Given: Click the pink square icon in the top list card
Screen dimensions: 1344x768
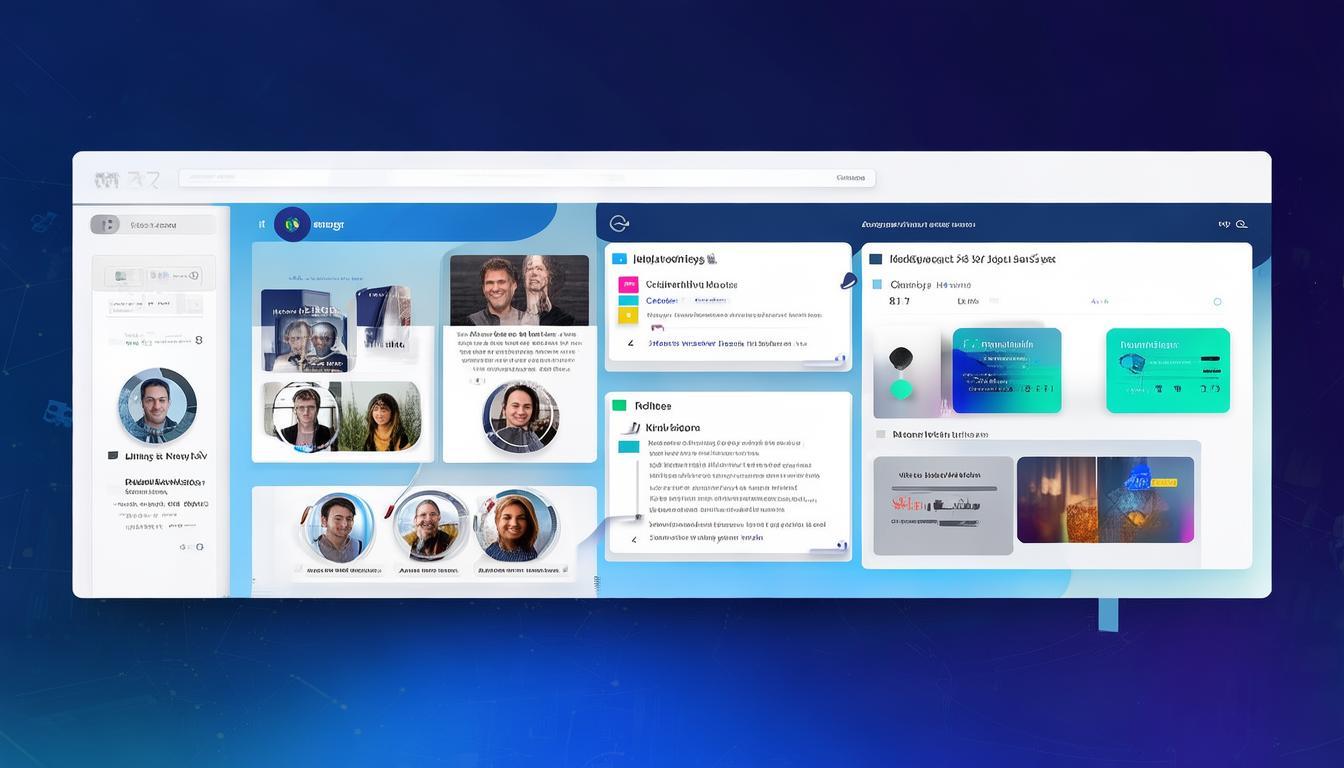Looking at the screenshot, I should coord(628,284).
